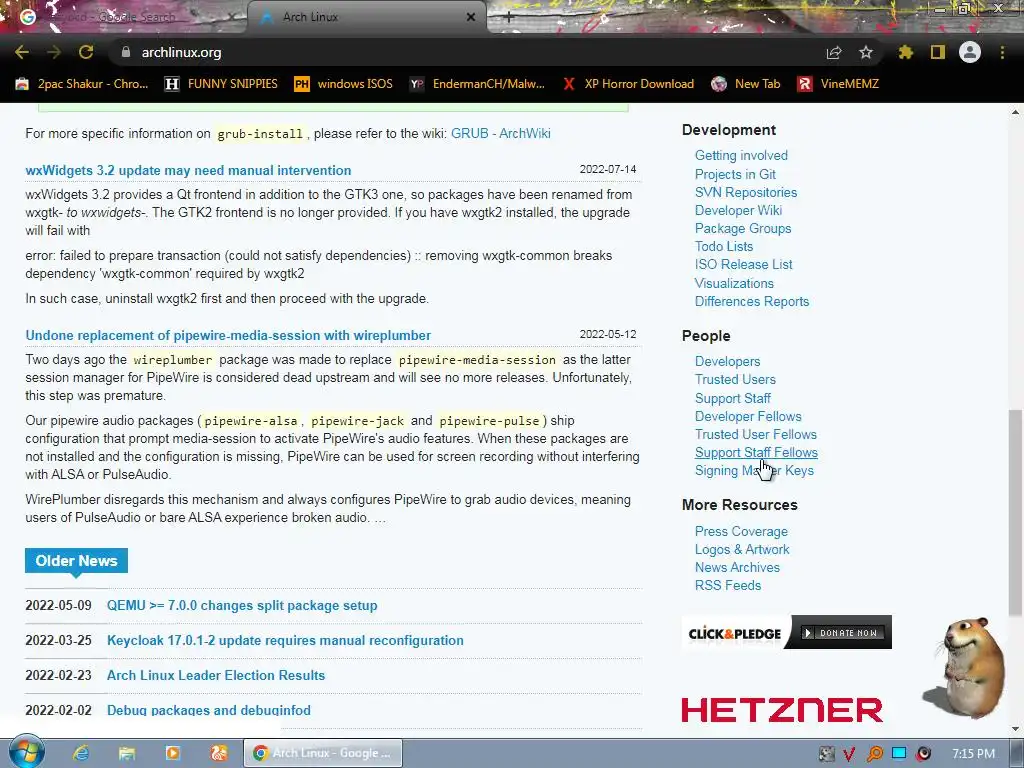This screenshot has height=768, width=1024.
Task: Launch Internet Explorer from the taskbar
Action: (81, 753)
